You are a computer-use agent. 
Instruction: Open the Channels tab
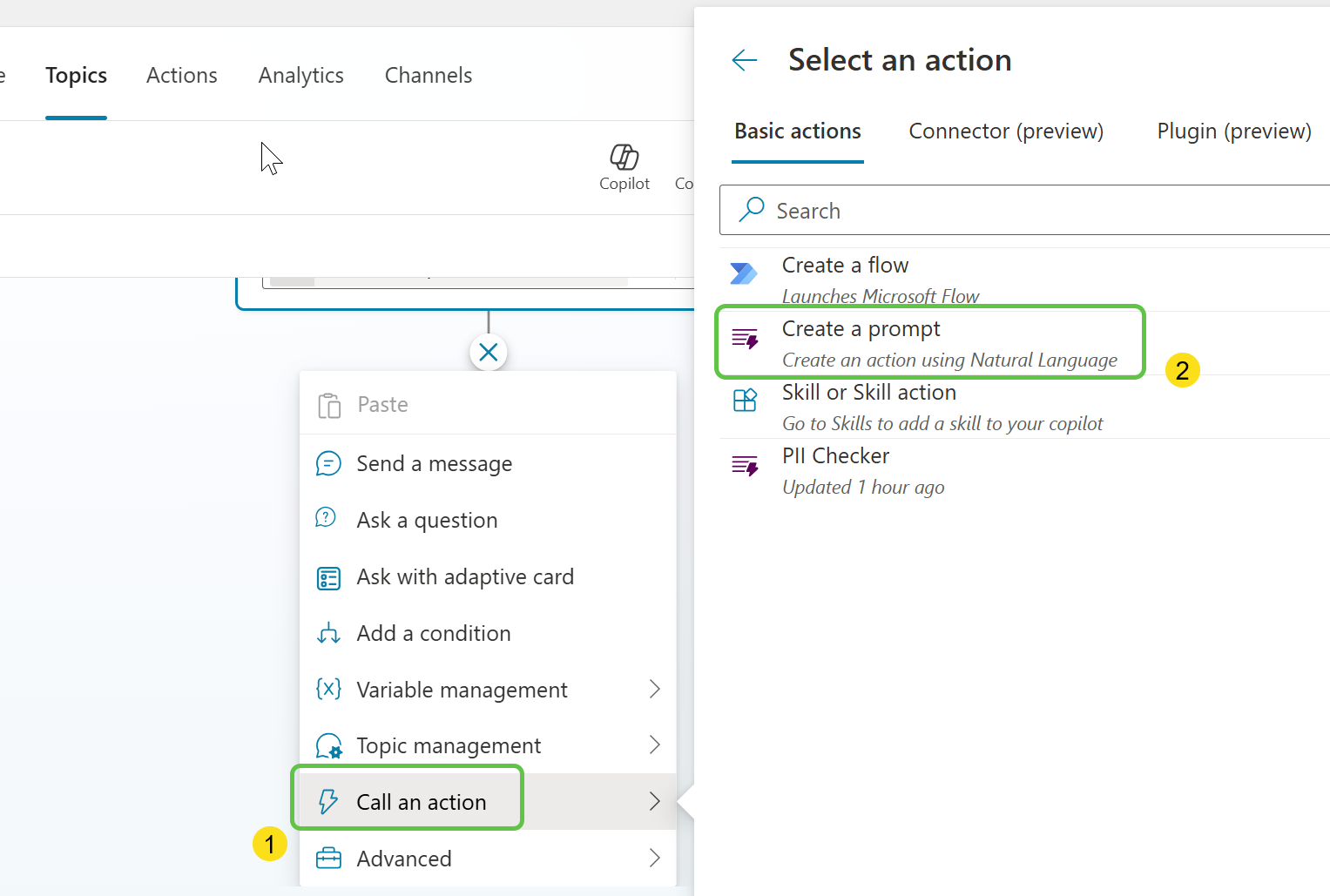(x=428, y=76)
